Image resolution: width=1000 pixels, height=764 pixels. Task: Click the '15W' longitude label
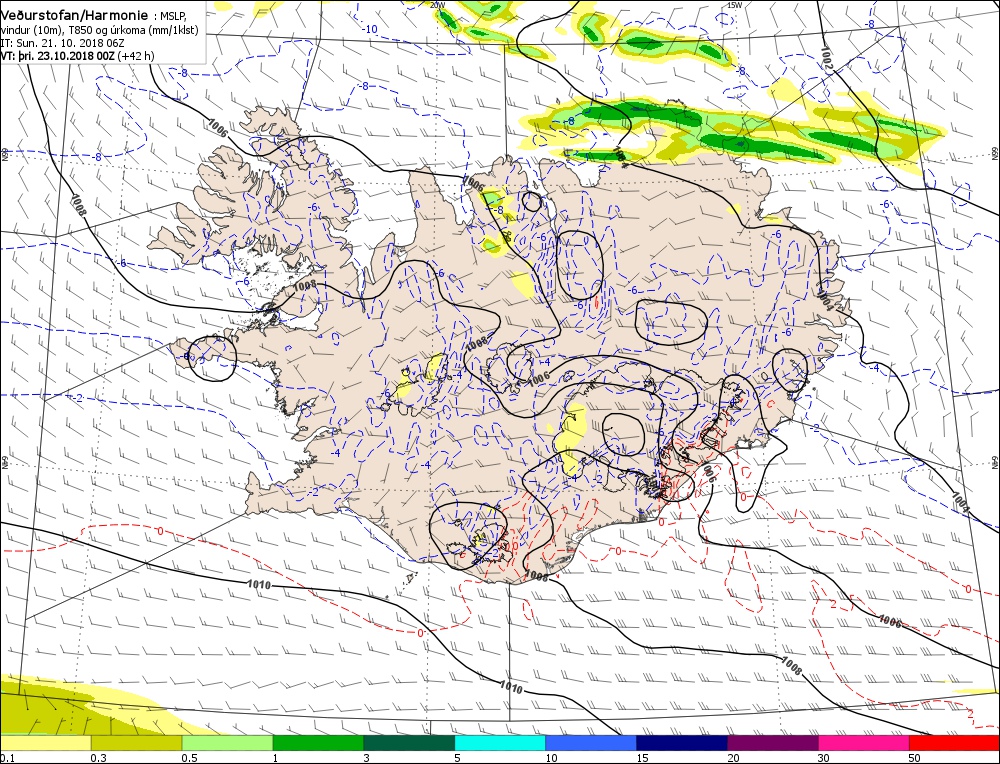coord(735,4)
